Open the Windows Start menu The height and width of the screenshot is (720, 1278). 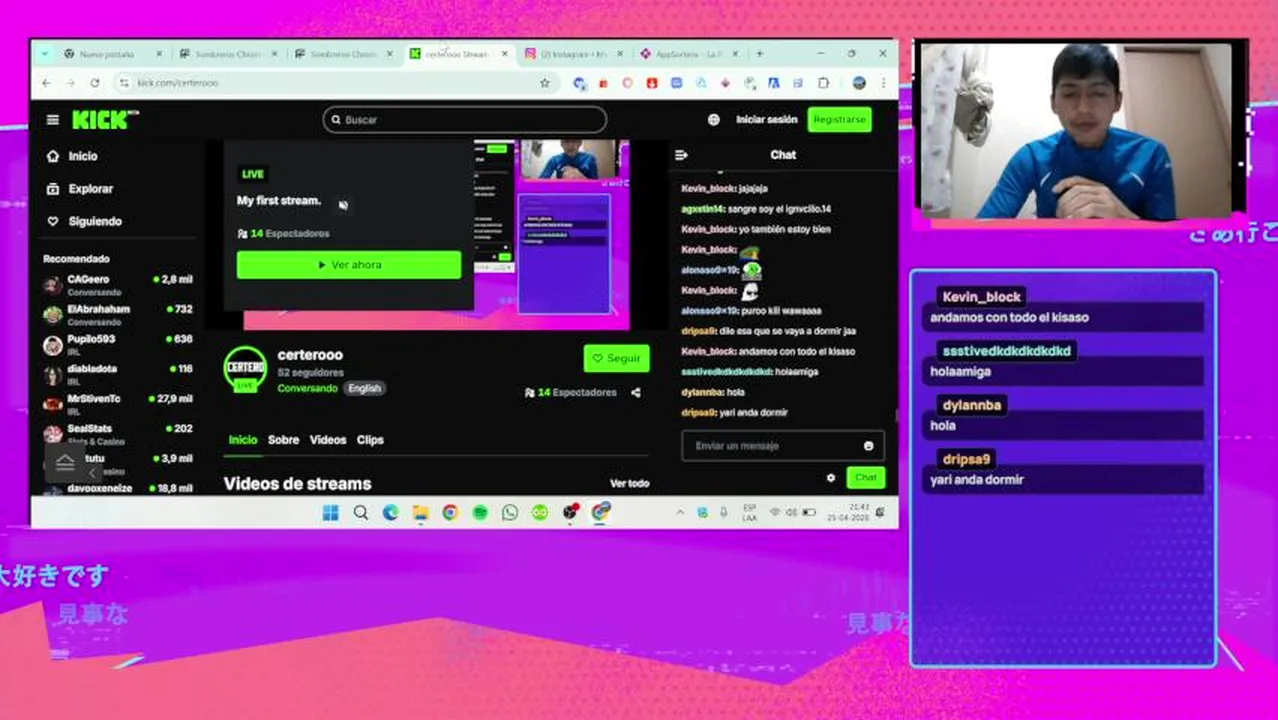point(330,512)
